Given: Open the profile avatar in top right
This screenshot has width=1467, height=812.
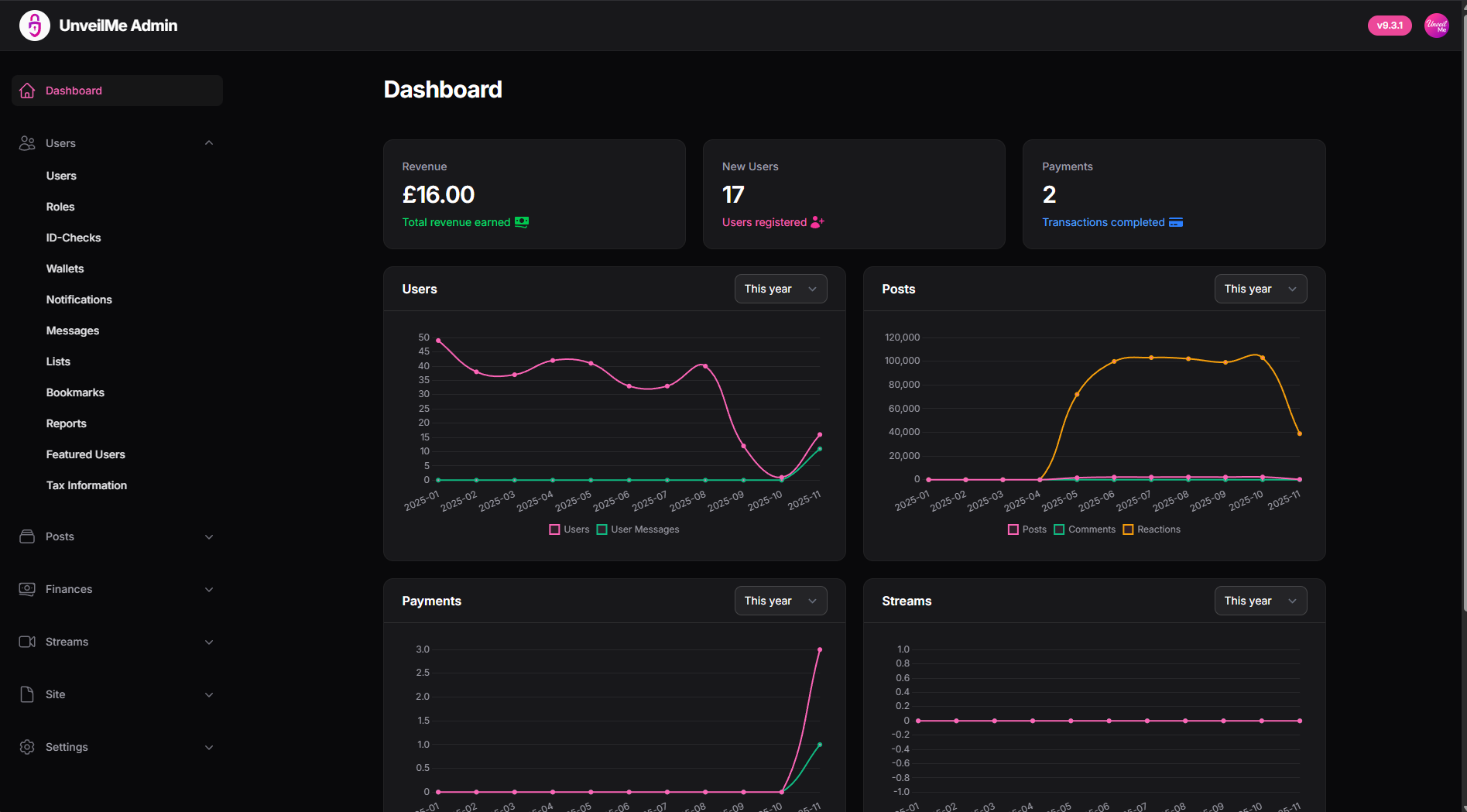Looking at the screenshot, I should pyautogui.click(x=1436, y=26).
